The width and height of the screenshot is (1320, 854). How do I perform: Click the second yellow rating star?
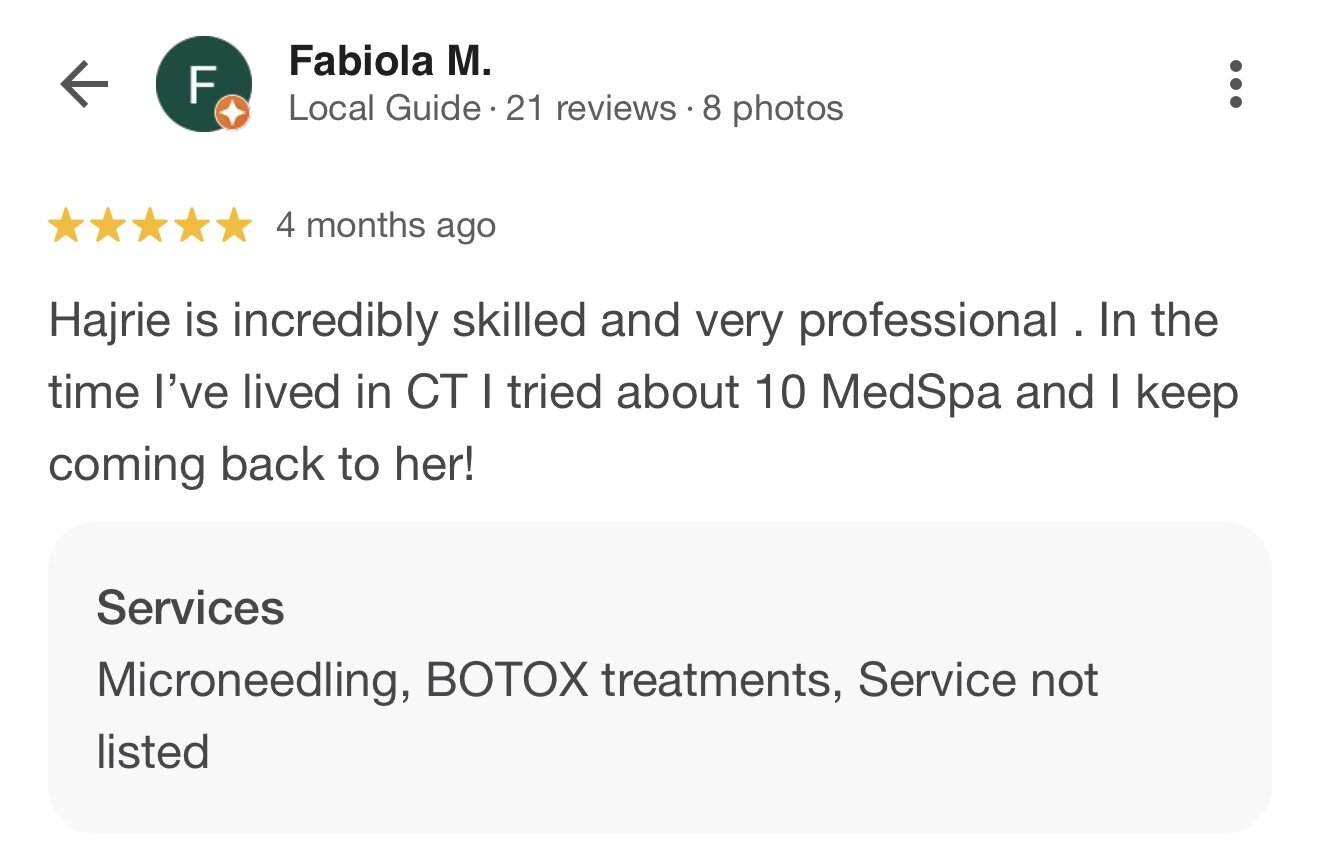pyautogui.click(x=107, y=226)
